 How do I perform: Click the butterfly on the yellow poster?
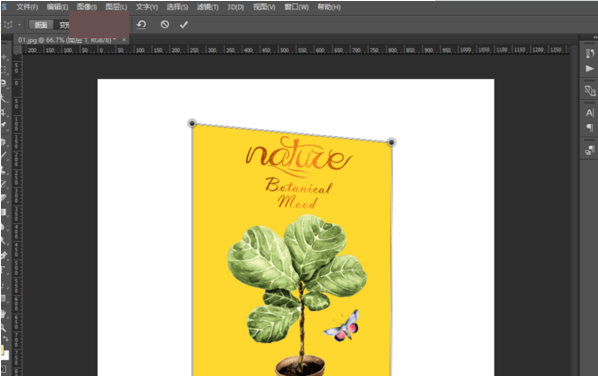[342, 326]
